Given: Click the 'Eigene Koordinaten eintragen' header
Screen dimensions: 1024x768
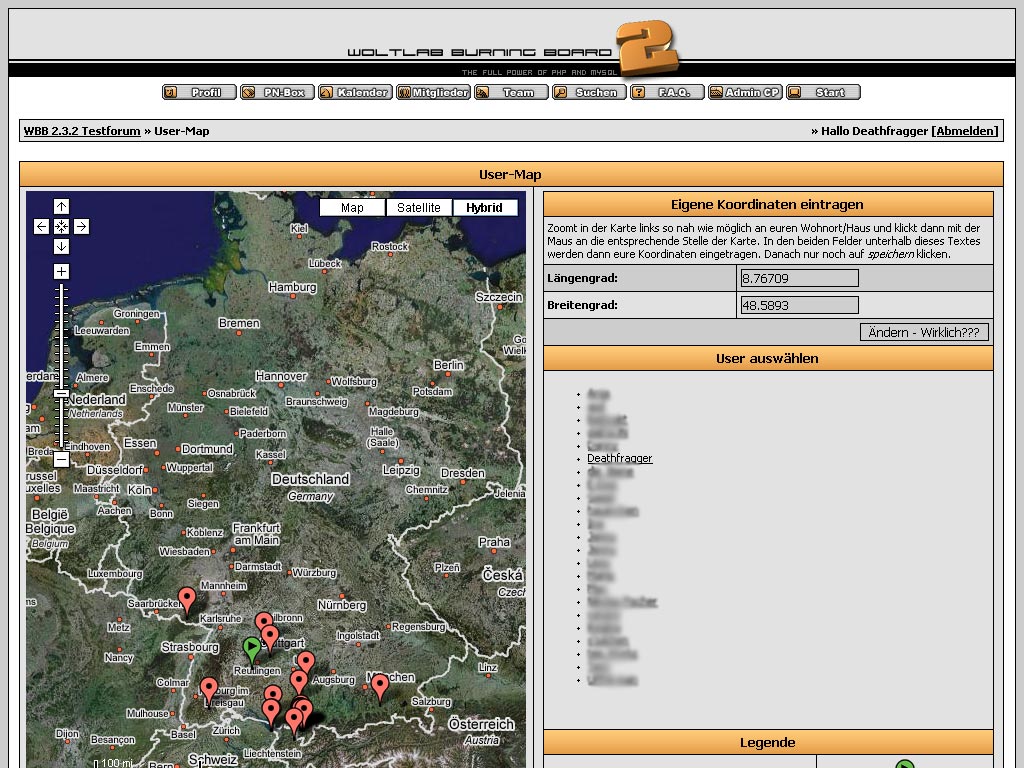Looking at the screenshot, I should pyautogui.click(x=768, y=204).
